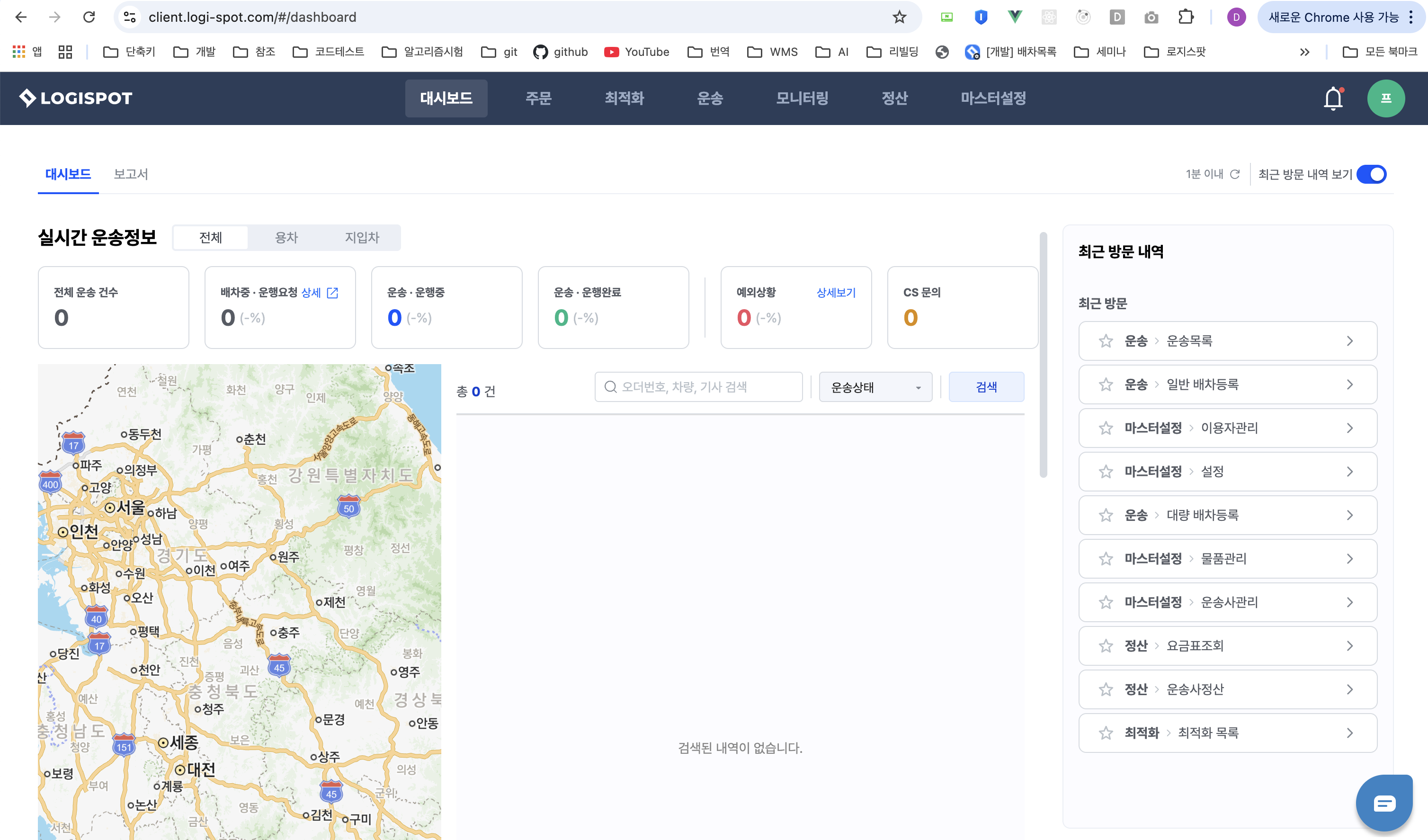Focus the 오더번호, 차량, 기사 검색 field
Image resolution: width=1428 pixels, height=840 pixels.
click(x=698, y=387)
